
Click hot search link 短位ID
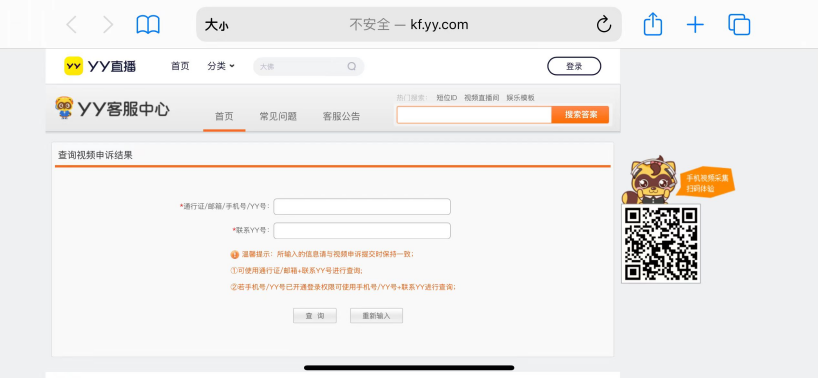447,97
